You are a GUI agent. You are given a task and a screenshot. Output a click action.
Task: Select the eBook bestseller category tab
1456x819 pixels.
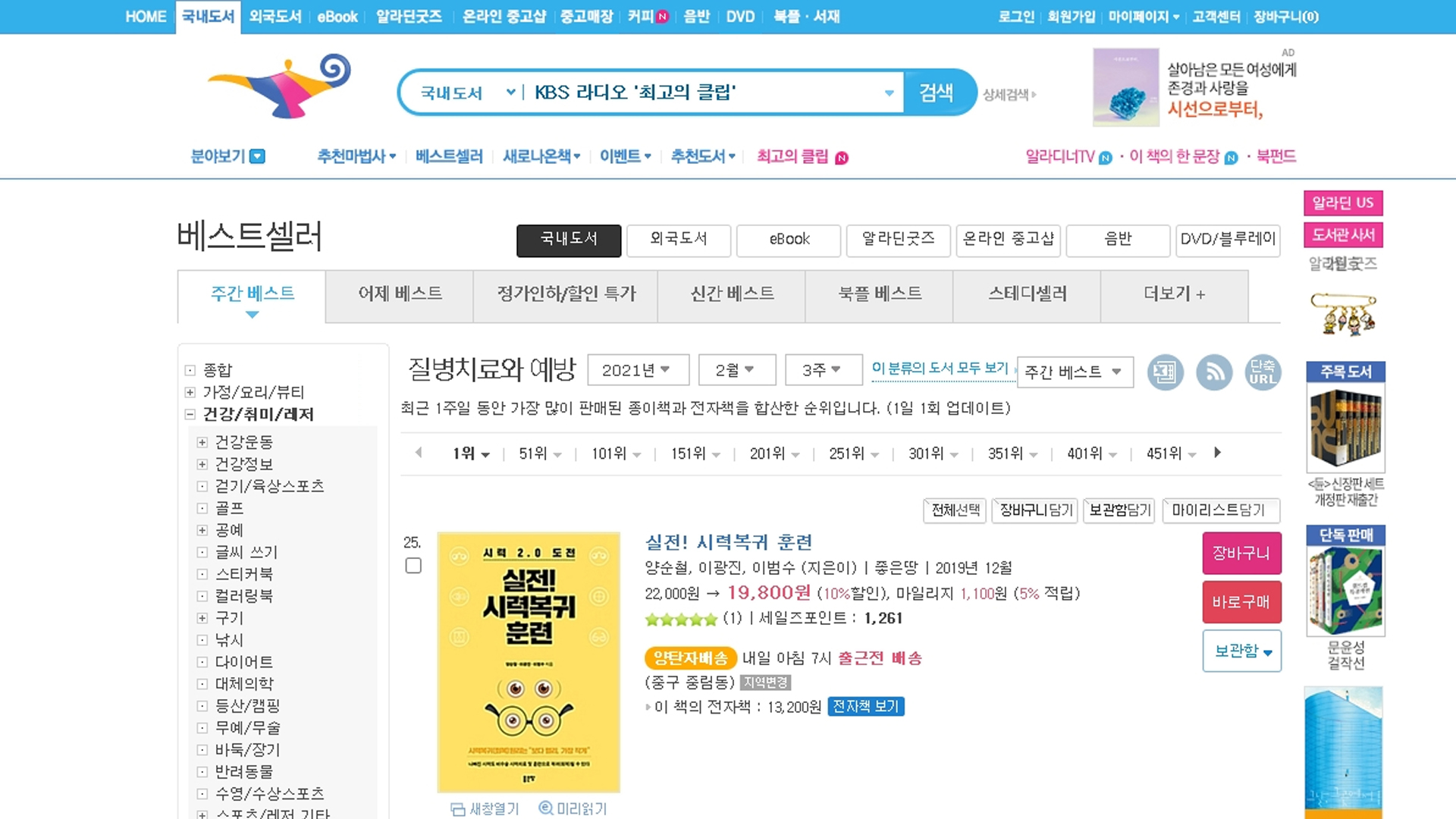click(789, 240)
